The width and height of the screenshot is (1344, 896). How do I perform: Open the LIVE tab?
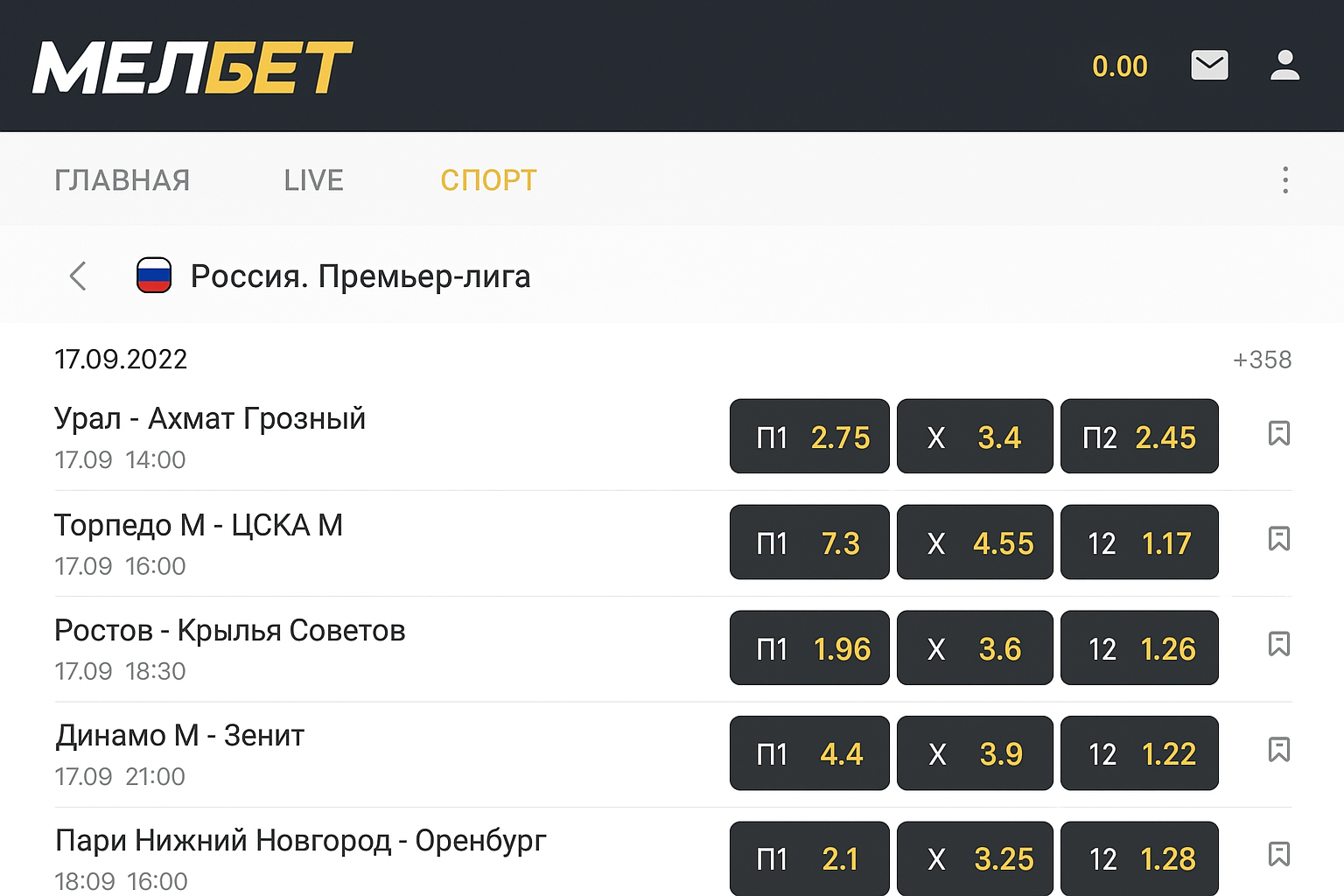[313, 180]
